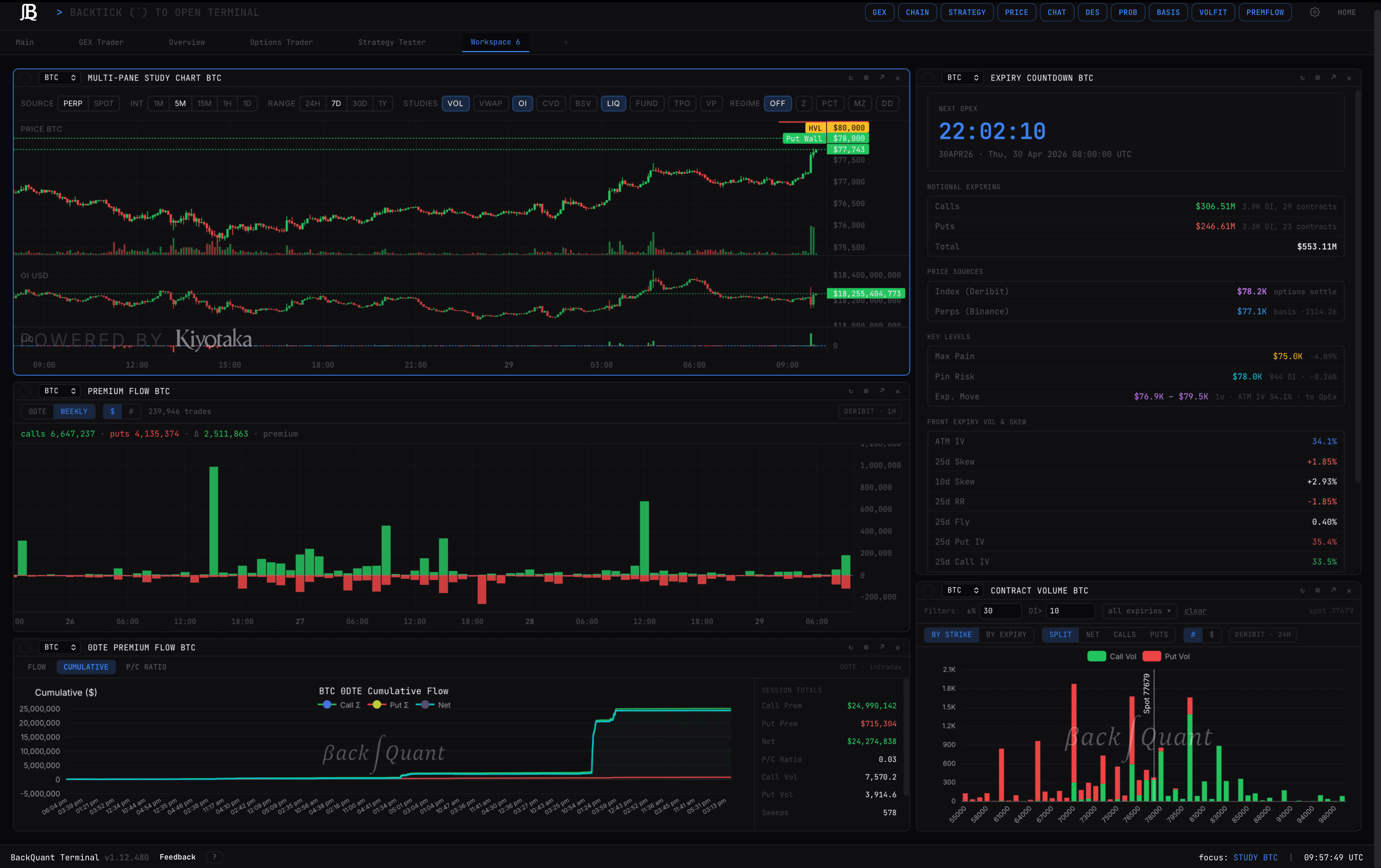The width and height of the screenshot is (1381, 868).
Task: Open the settings gear in top bar
Action: (x=1315, y=12)
